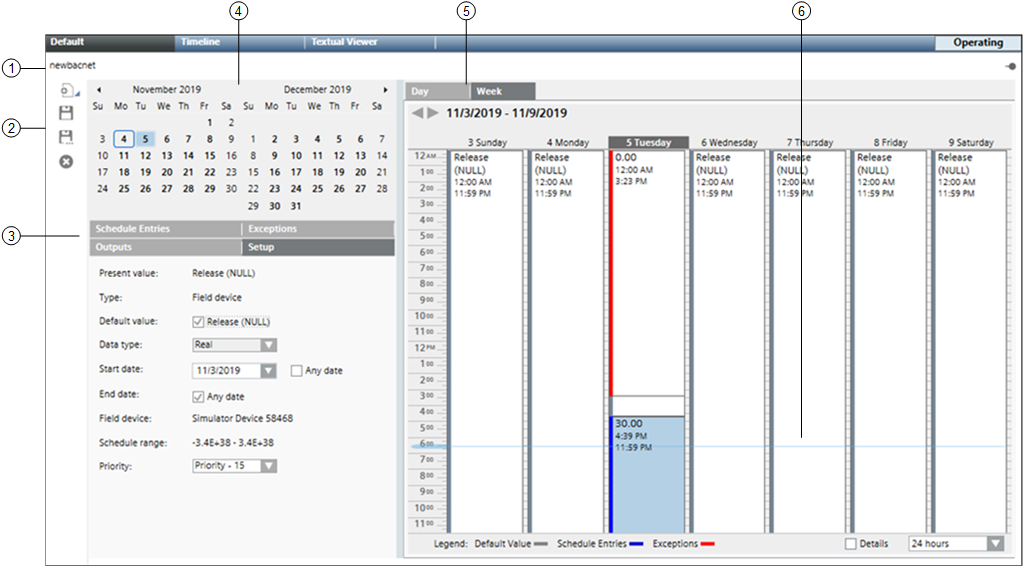Switch to the Day view tab
This screenshot has width=1024, height=566.
point(435,91)
